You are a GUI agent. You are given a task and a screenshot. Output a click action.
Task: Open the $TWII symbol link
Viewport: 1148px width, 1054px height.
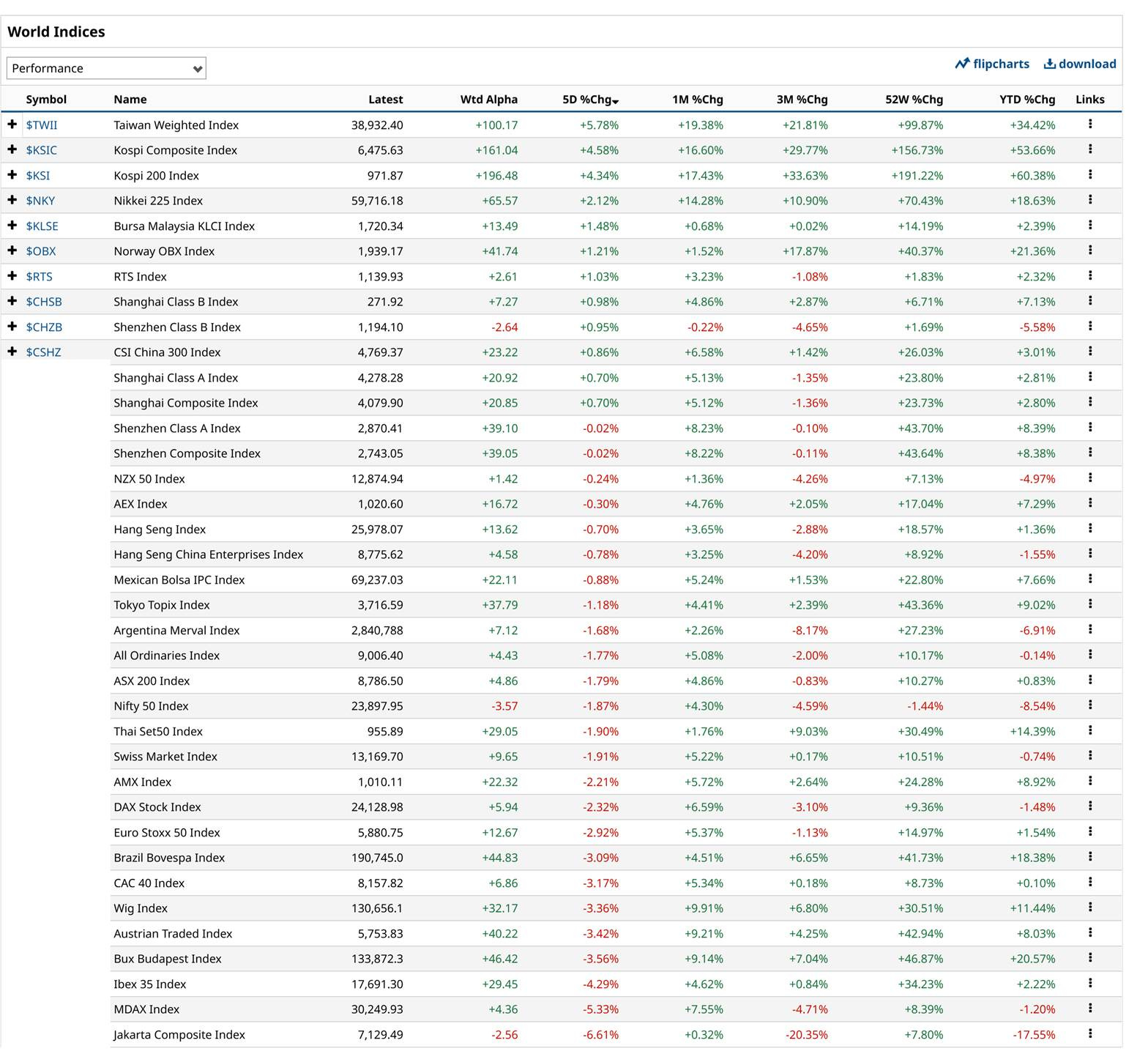(42, 125)
